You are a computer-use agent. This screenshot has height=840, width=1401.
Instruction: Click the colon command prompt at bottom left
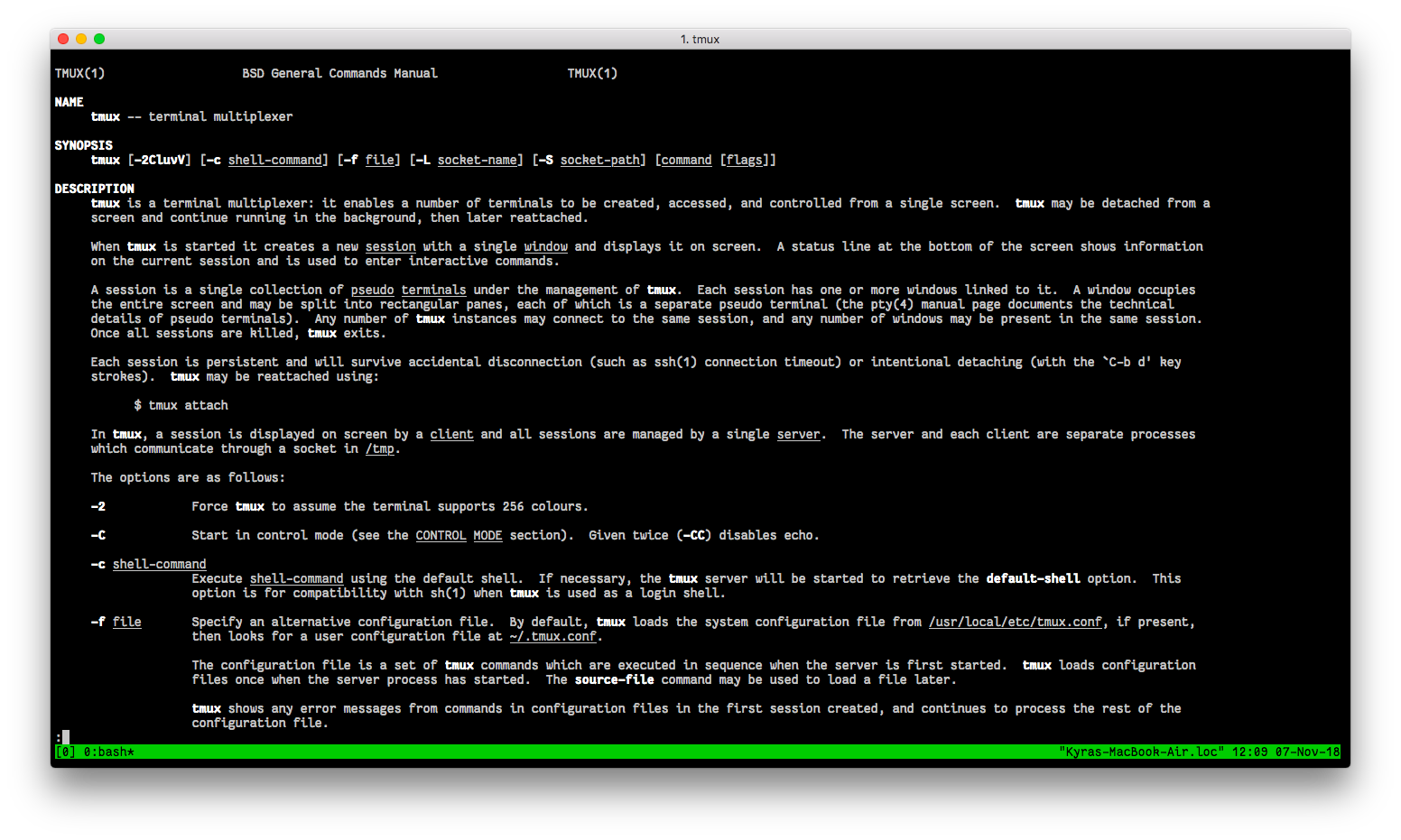click(60, 736)
